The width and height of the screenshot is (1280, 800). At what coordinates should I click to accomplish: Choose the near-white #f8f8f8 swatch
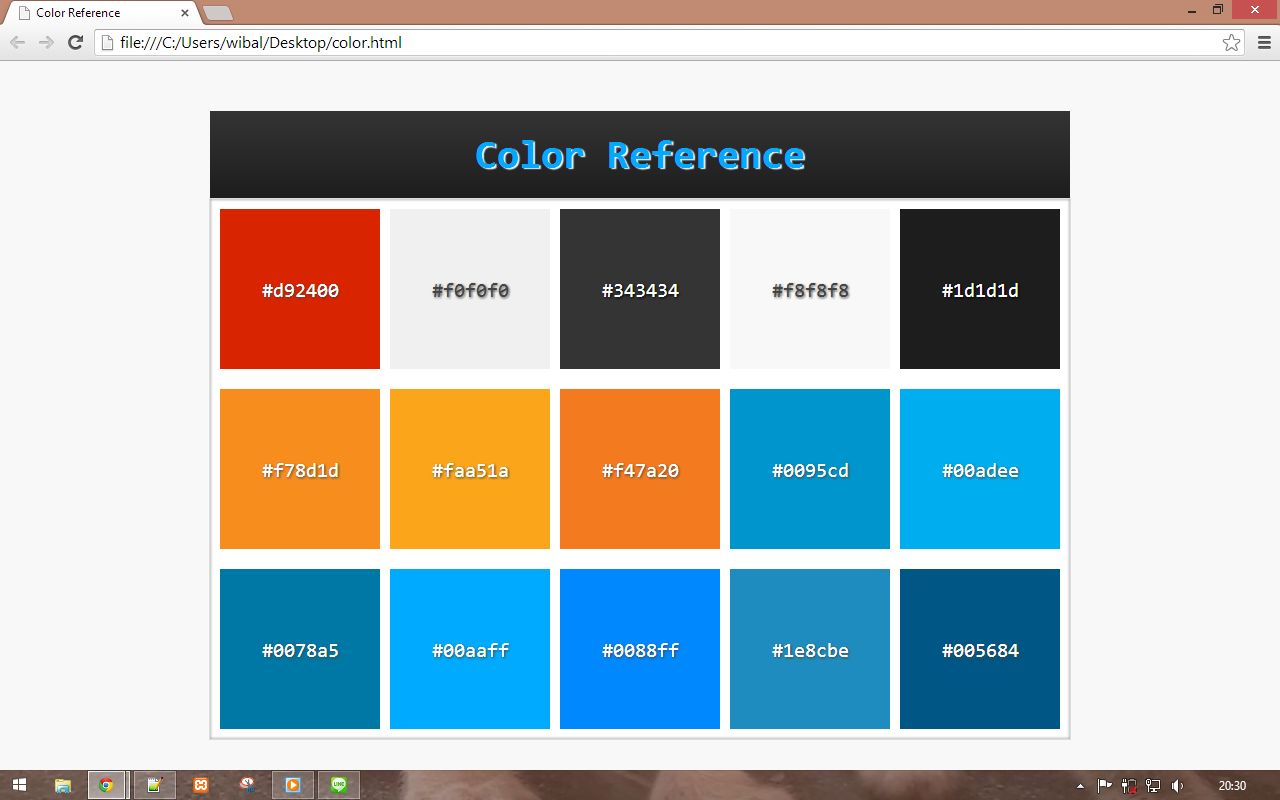coord(810,289)
